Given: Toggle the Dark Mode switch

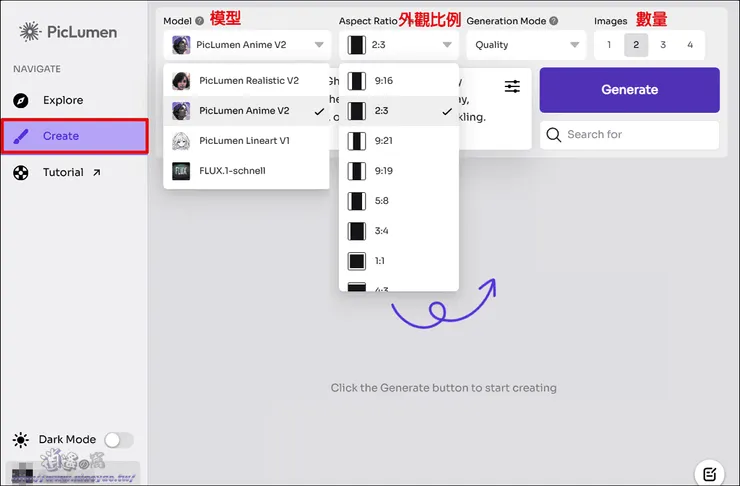Looking at the screenshot, I should click(118, 440).
